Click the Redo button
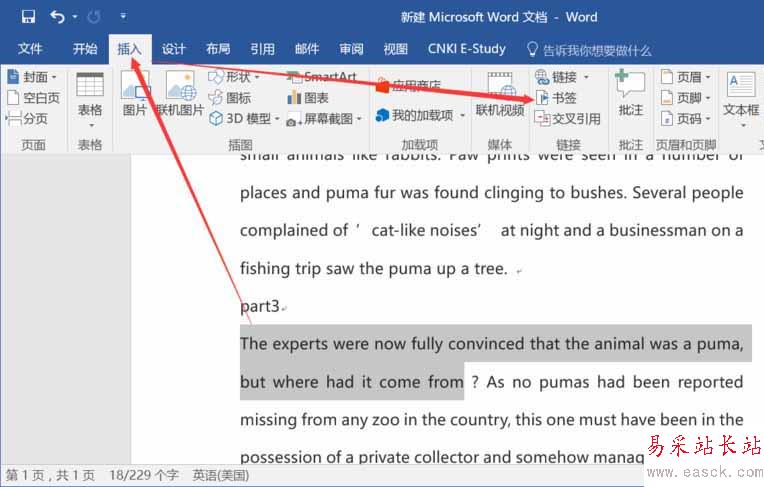This screenshot has height=487, width=764. click(94, 17)
